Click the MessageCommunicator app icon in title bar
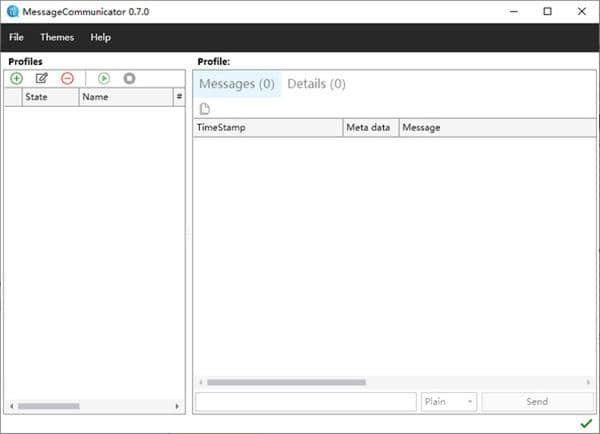The image size is (600, 434). (x=13, y=11)
